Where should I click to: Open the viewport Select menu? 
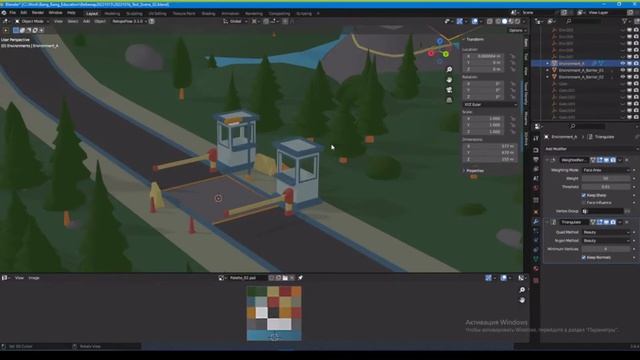coord(73,21)
